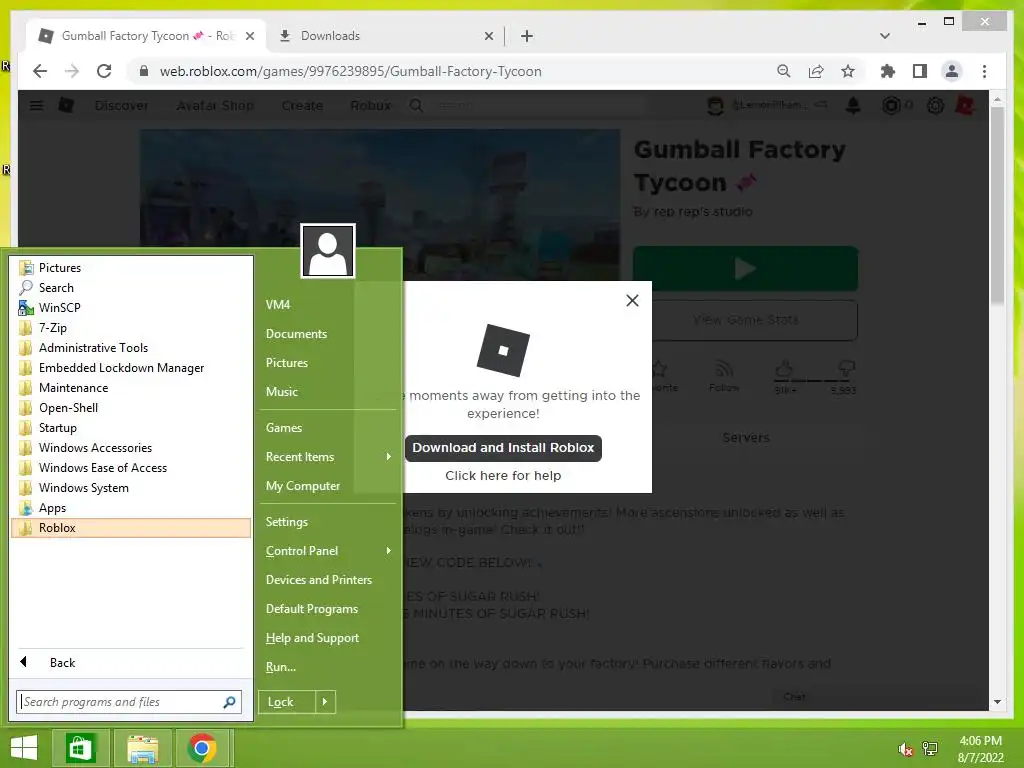This screenshot has width=1024, height=768.
Task: Click the Robux balance icon
Action: 891,105
